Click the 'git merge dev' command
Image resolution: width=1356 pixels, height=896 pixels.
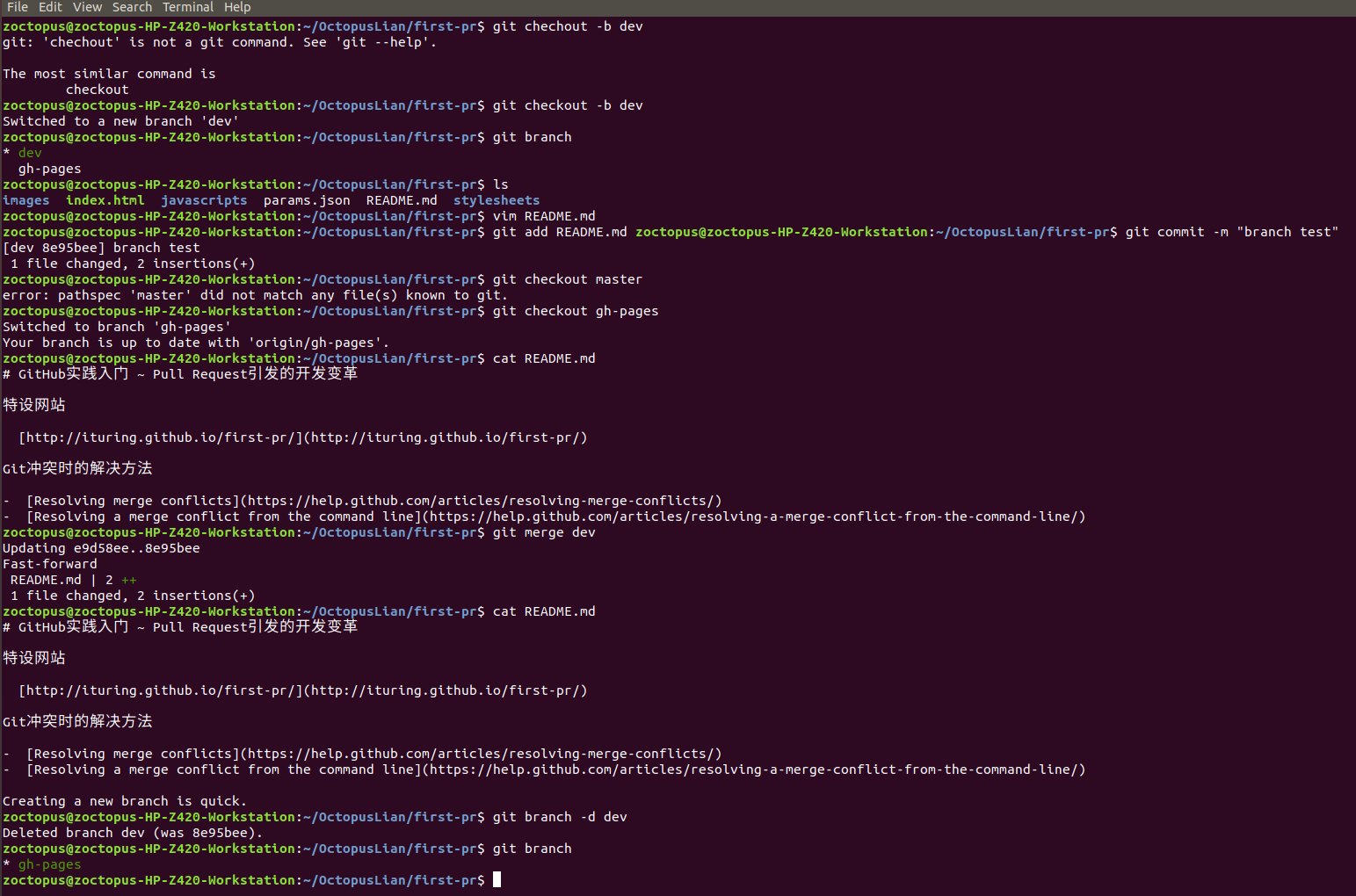544,532
